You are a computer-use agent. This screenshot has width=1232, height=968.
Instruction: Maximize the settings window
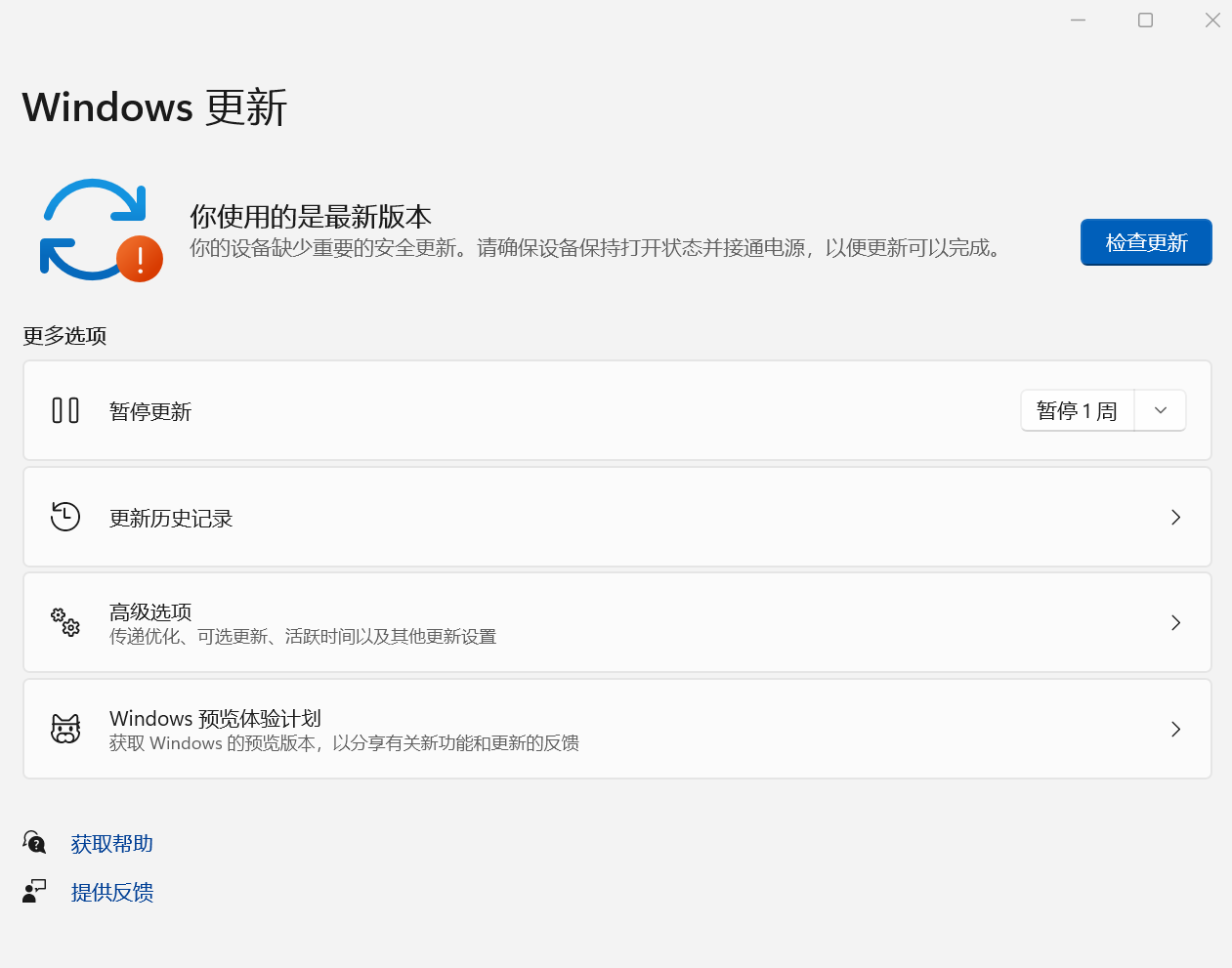(x=1146, y=20)
